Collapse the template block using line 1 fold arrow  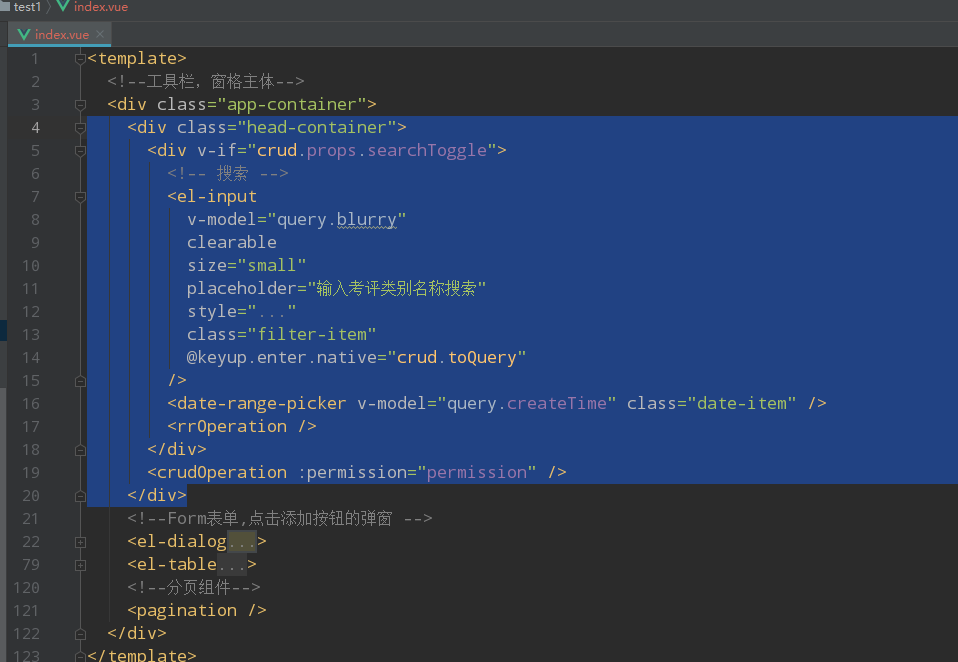80,58
